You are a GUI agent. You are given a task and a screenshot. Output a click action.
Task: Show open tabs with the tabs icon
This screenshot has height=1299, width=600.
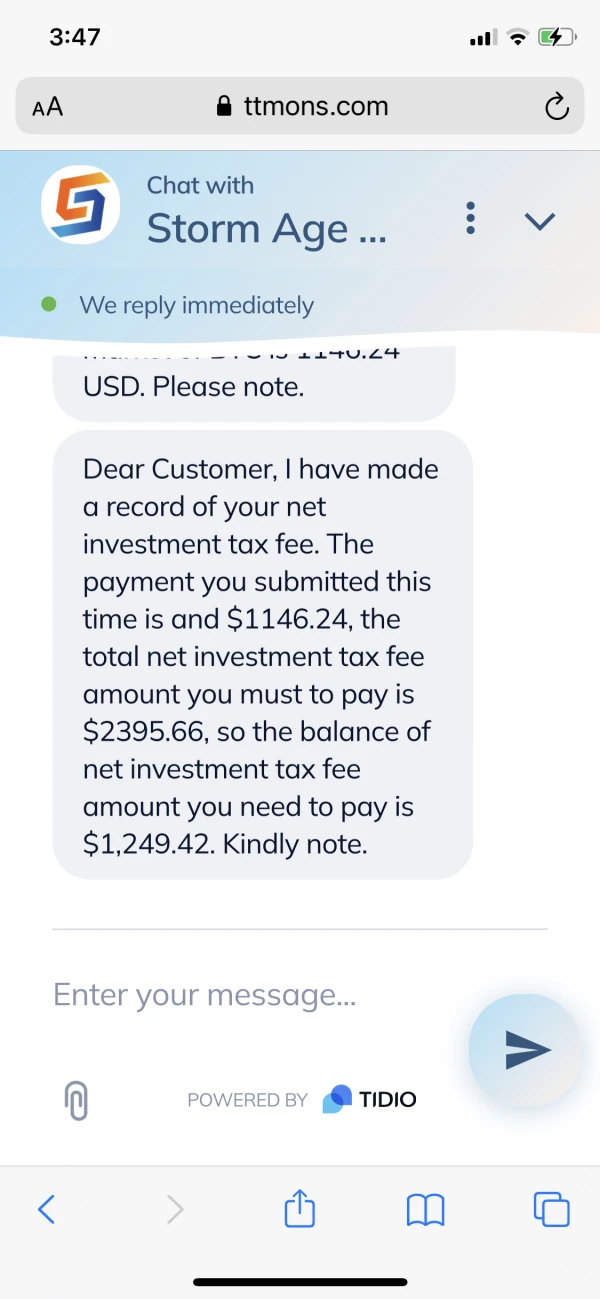[552, 1210]
